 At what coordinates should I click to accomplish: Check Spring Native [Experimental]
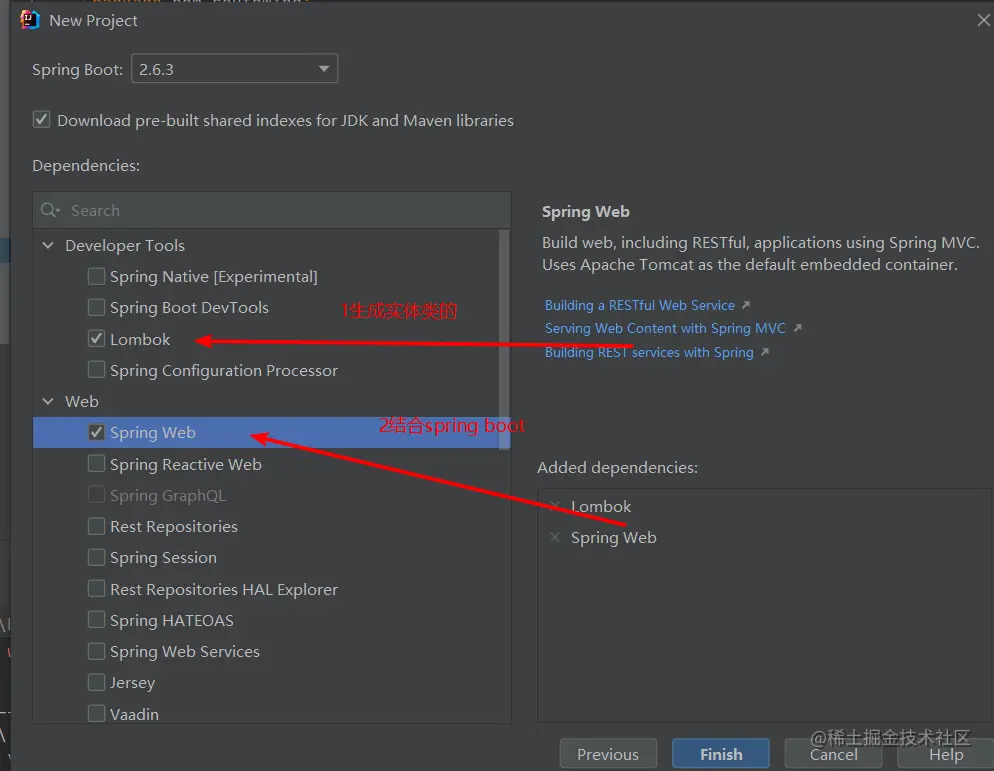[x=96, y=276]
